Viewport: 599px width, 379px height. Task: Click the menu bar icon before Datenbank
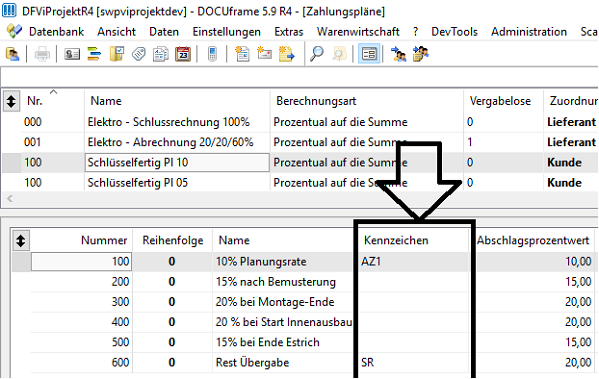tap(15, 31)
